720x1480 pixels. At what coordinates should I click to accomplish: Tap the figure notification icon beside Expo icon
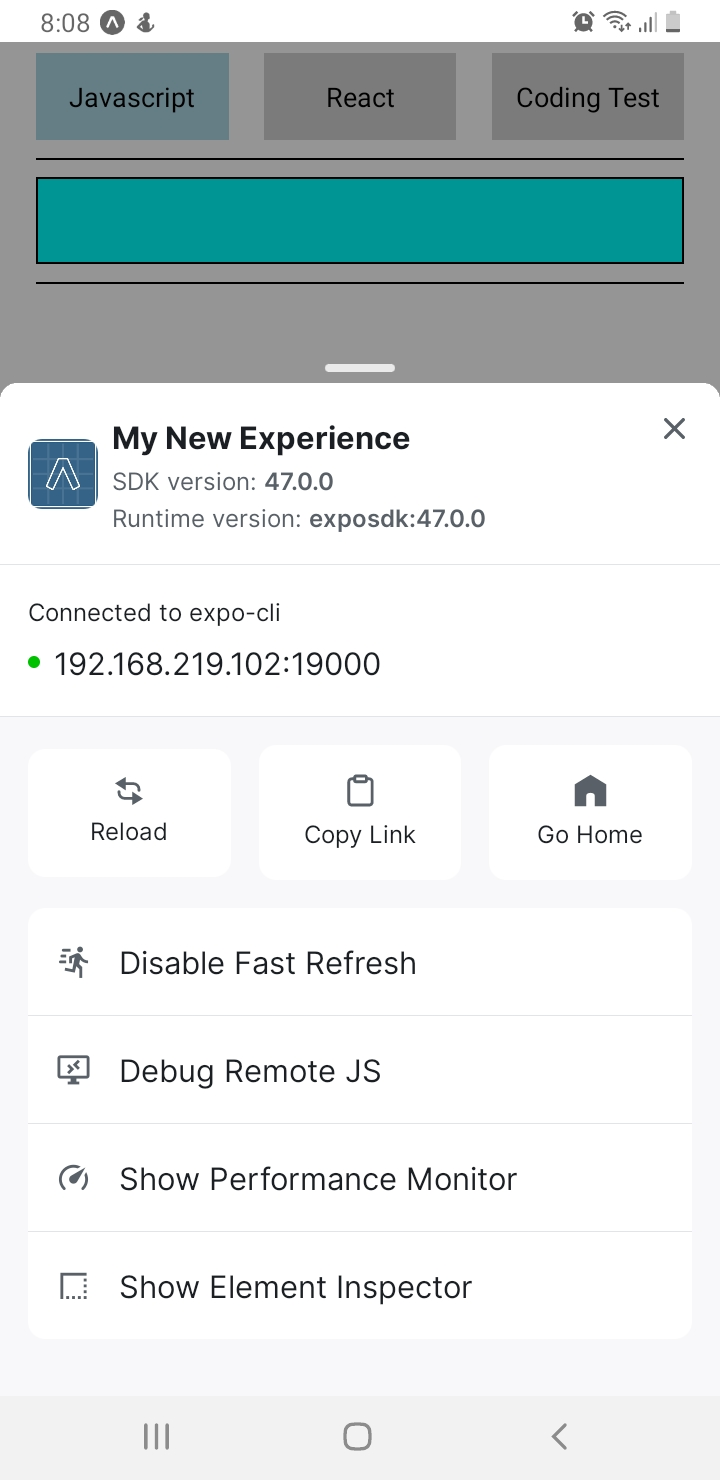(145, 22)
